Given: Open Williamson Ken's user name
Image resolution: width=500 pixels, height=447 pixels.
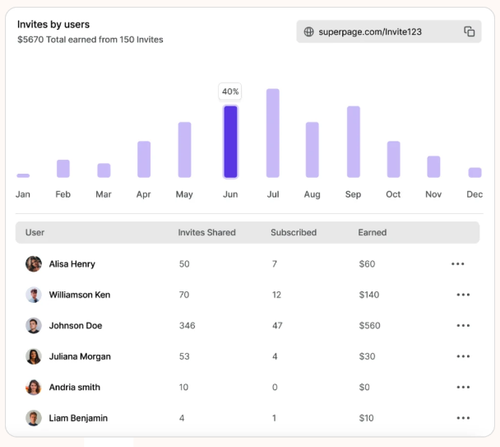Looking at the screenshot, I should click(x=79, y=295).
